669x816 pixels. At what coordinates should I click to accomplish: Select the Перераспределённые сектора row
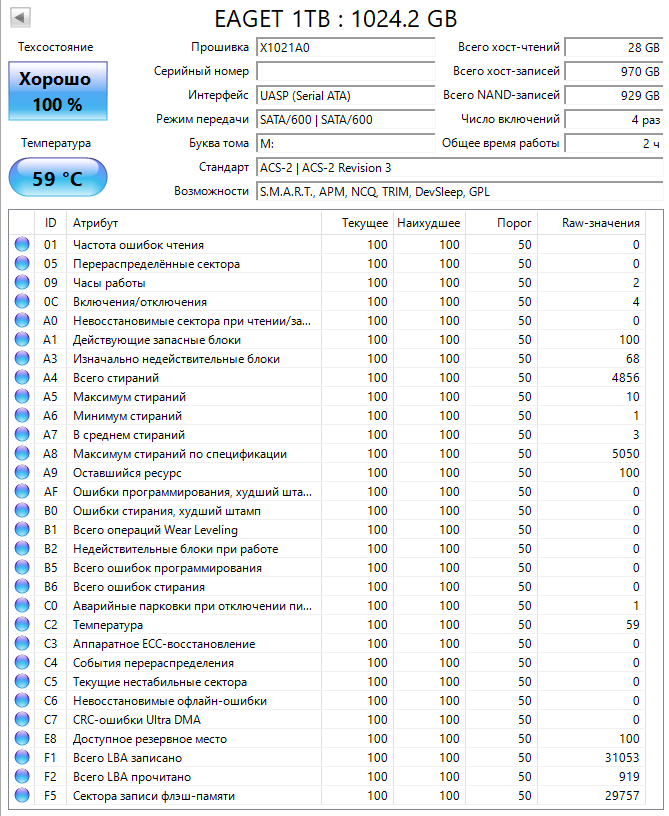click(200, 264)
